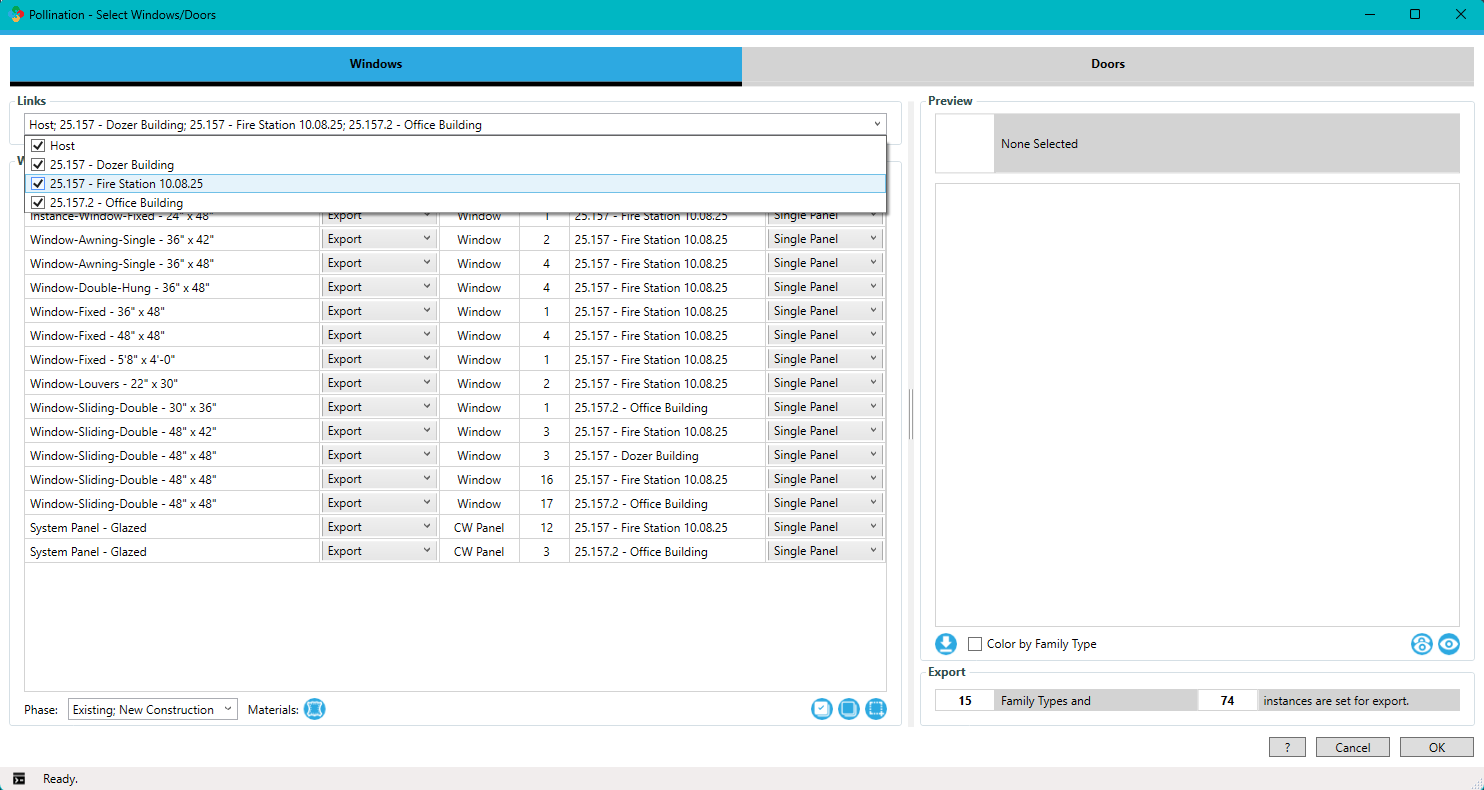Enable Color by Family Type checkbox

point(975,644)
